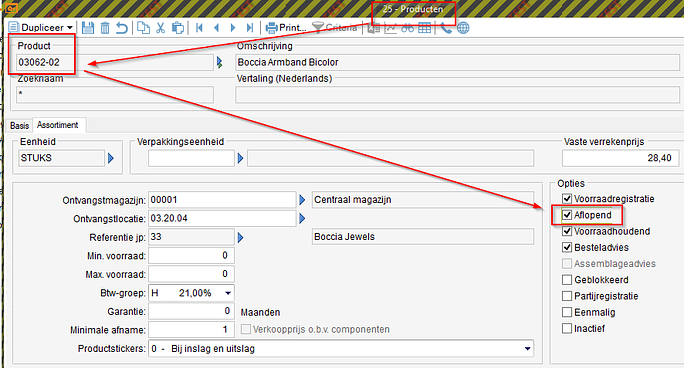Go to the last record
Viewport: 684px width, 368px height.
click(250, 28)
